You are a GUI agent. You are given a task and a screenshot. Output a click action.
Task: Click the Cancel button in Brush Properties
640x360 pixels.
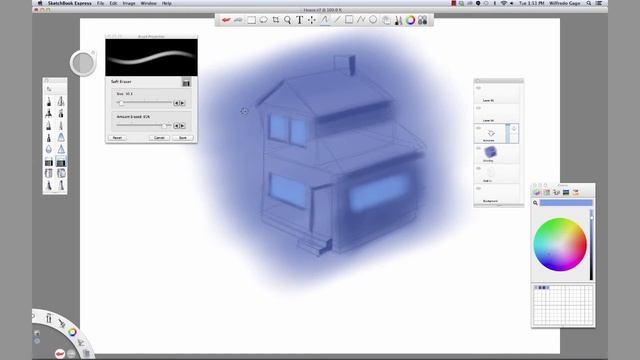159,138
